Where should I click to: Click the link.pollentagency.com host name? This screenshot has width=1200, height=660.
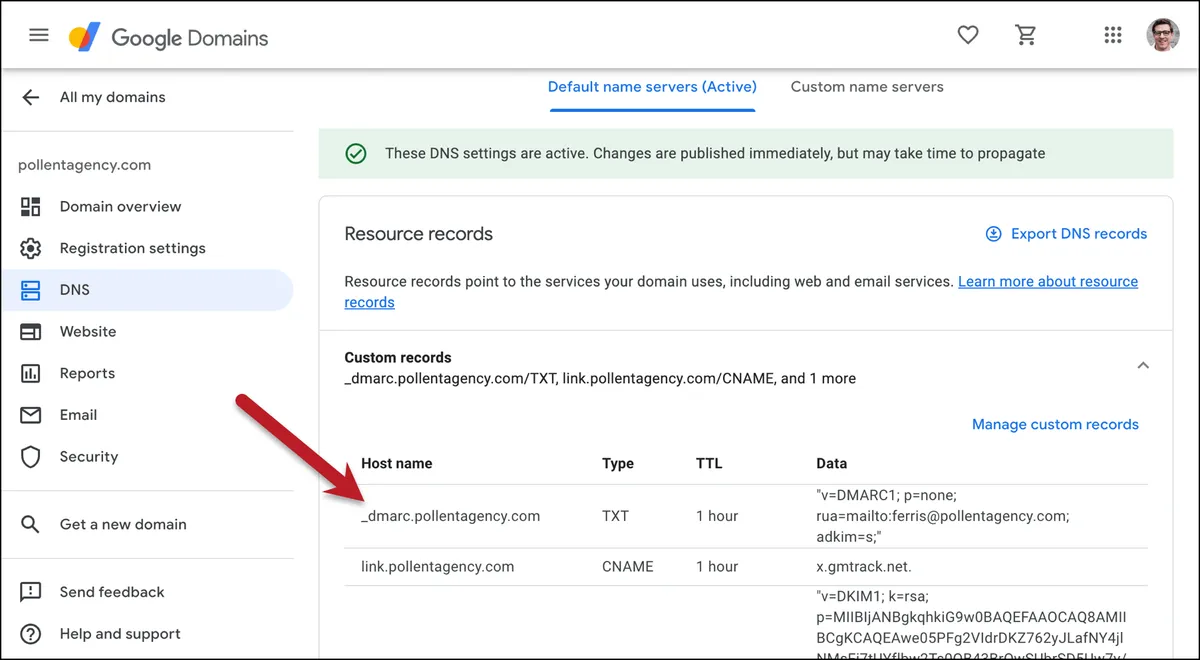437,566
